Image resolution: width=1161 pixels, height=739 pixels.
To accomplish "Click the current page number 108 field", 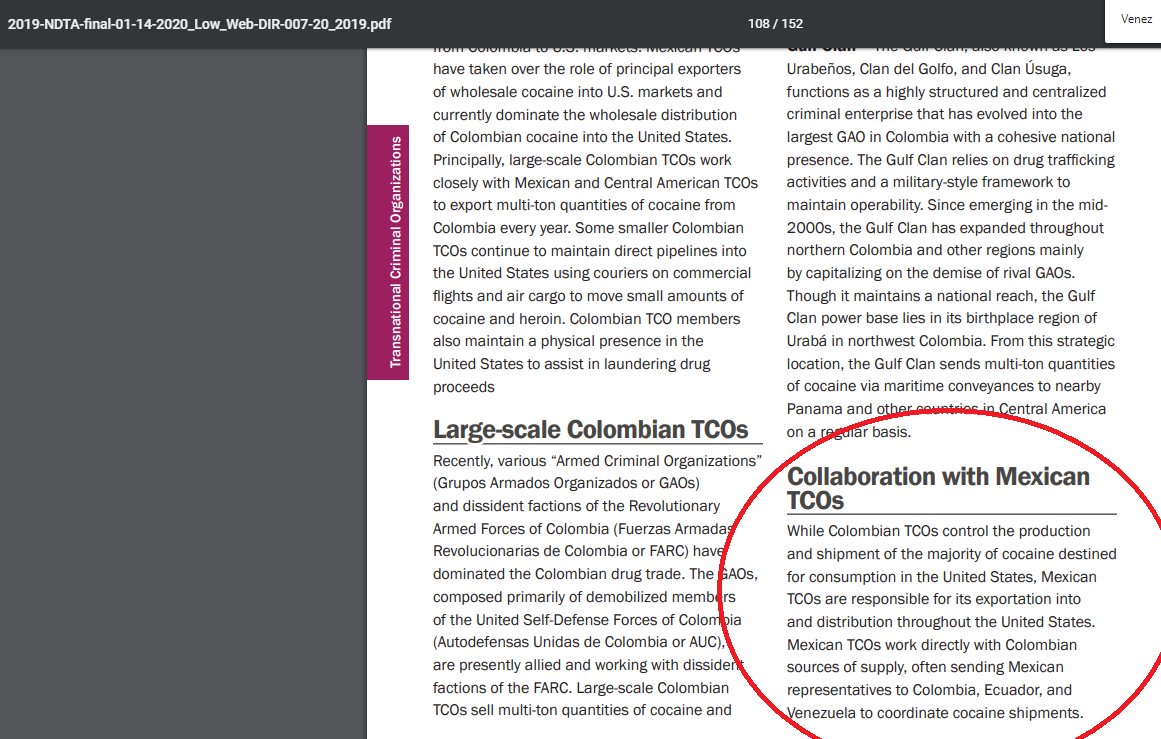I will tap(758, 24).
